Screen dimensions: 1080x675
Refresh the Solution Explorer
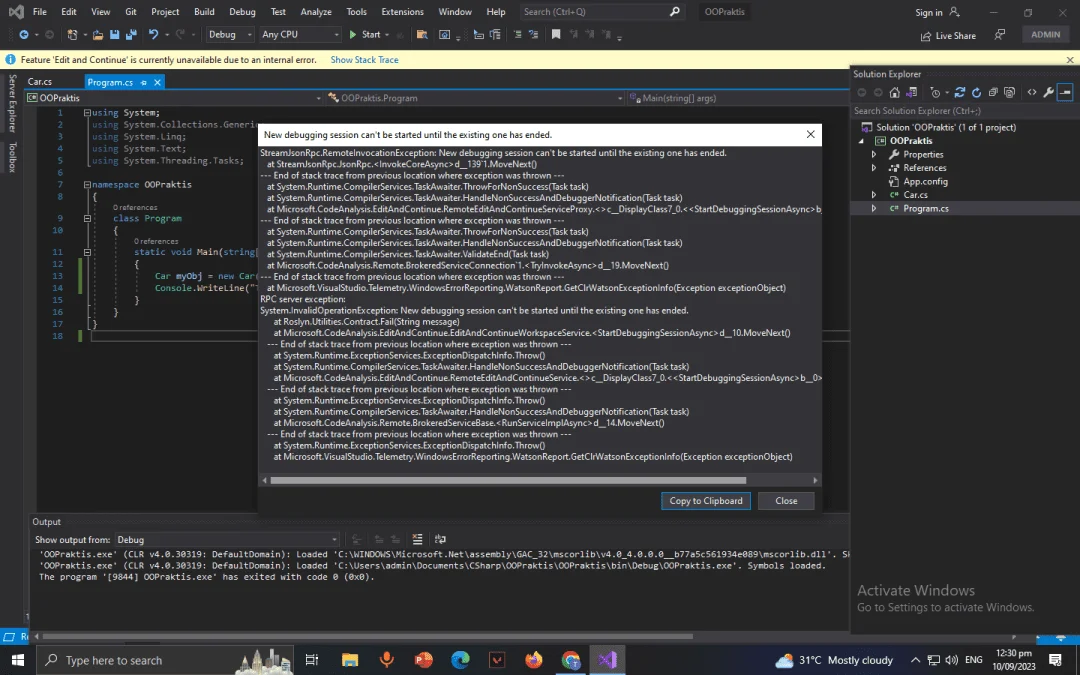pos(976,92)
